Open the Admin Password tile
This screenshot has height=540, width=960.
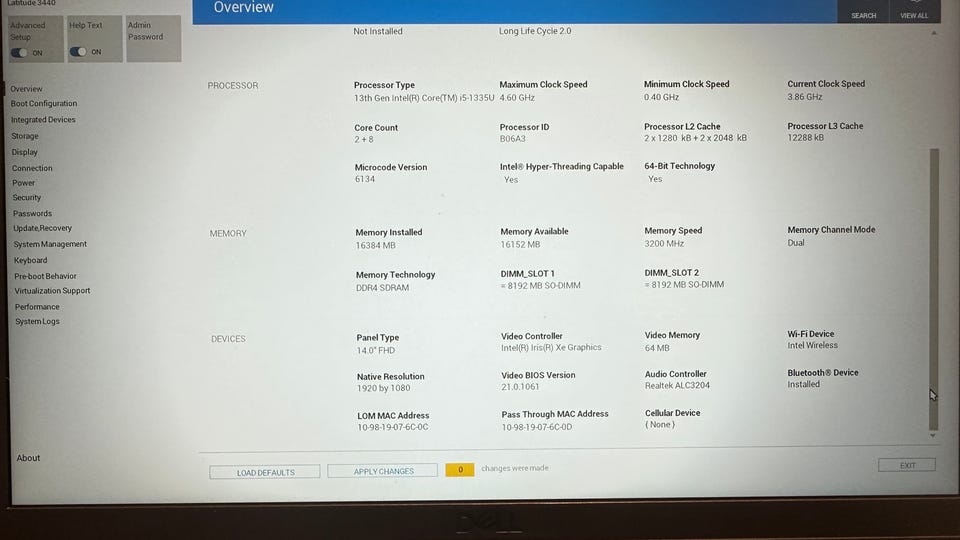point(154,39)
